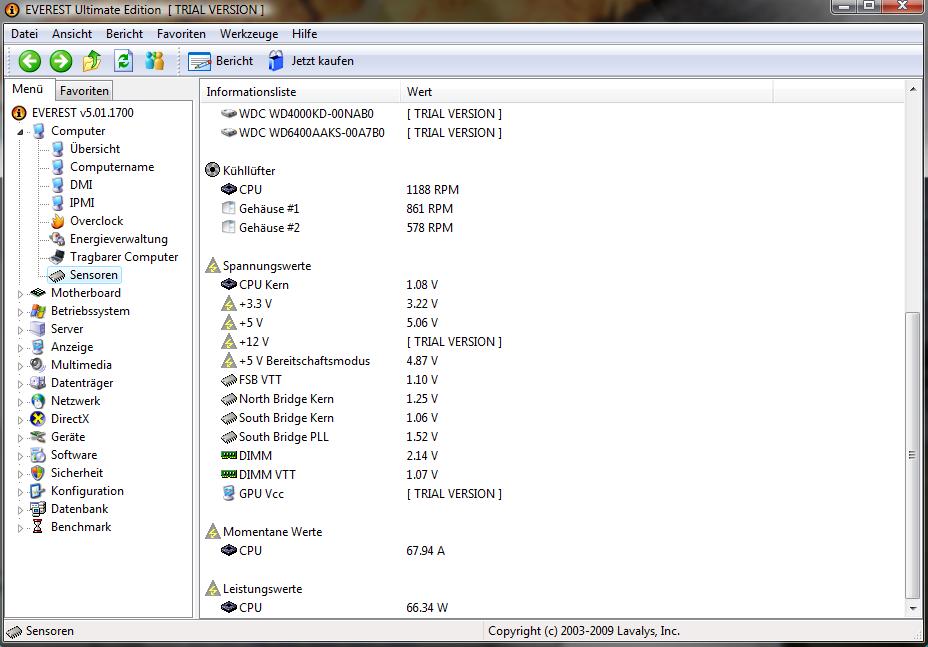This screenshot has height=647, width=928.
Task: Select the GPU Vcc row
Action: [552, 494]
